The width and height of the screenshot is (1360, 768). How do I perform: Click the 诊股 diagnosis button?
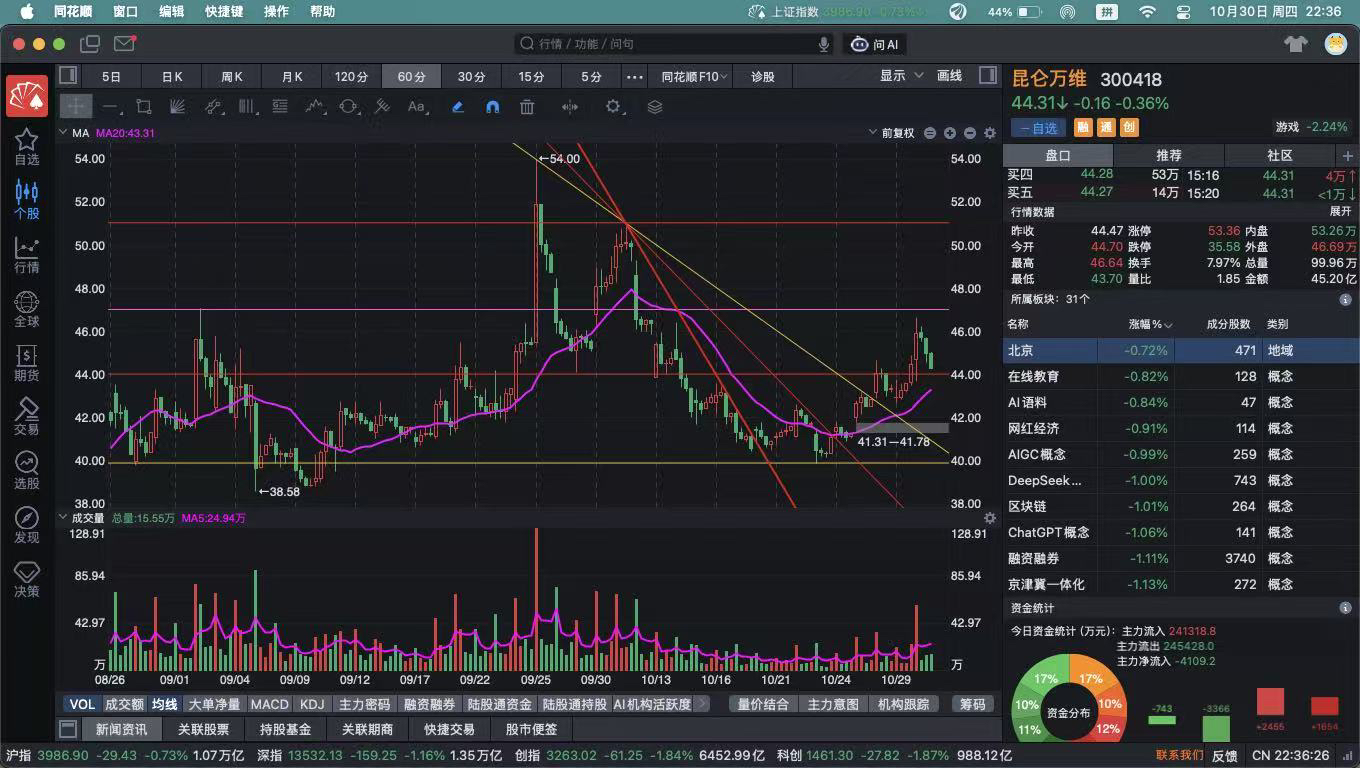pos(763,76)
